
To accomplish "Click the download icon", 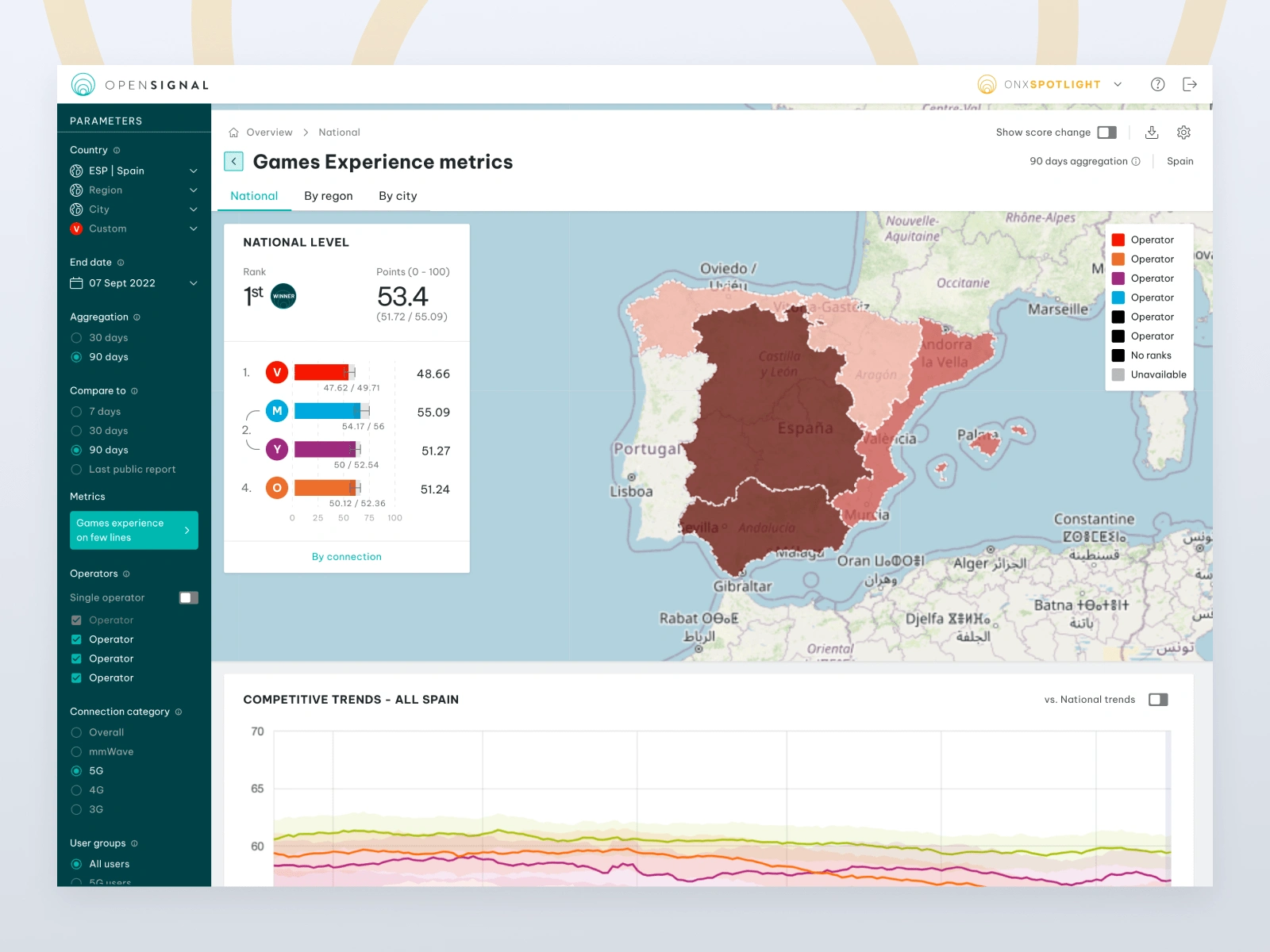I will click(1152, 132).
